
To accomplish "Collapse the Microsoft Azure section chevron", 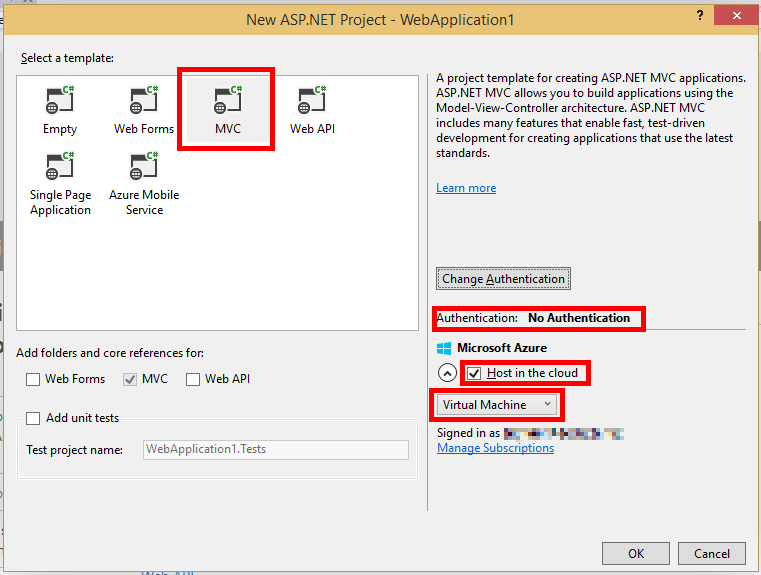I will (447, 373).
